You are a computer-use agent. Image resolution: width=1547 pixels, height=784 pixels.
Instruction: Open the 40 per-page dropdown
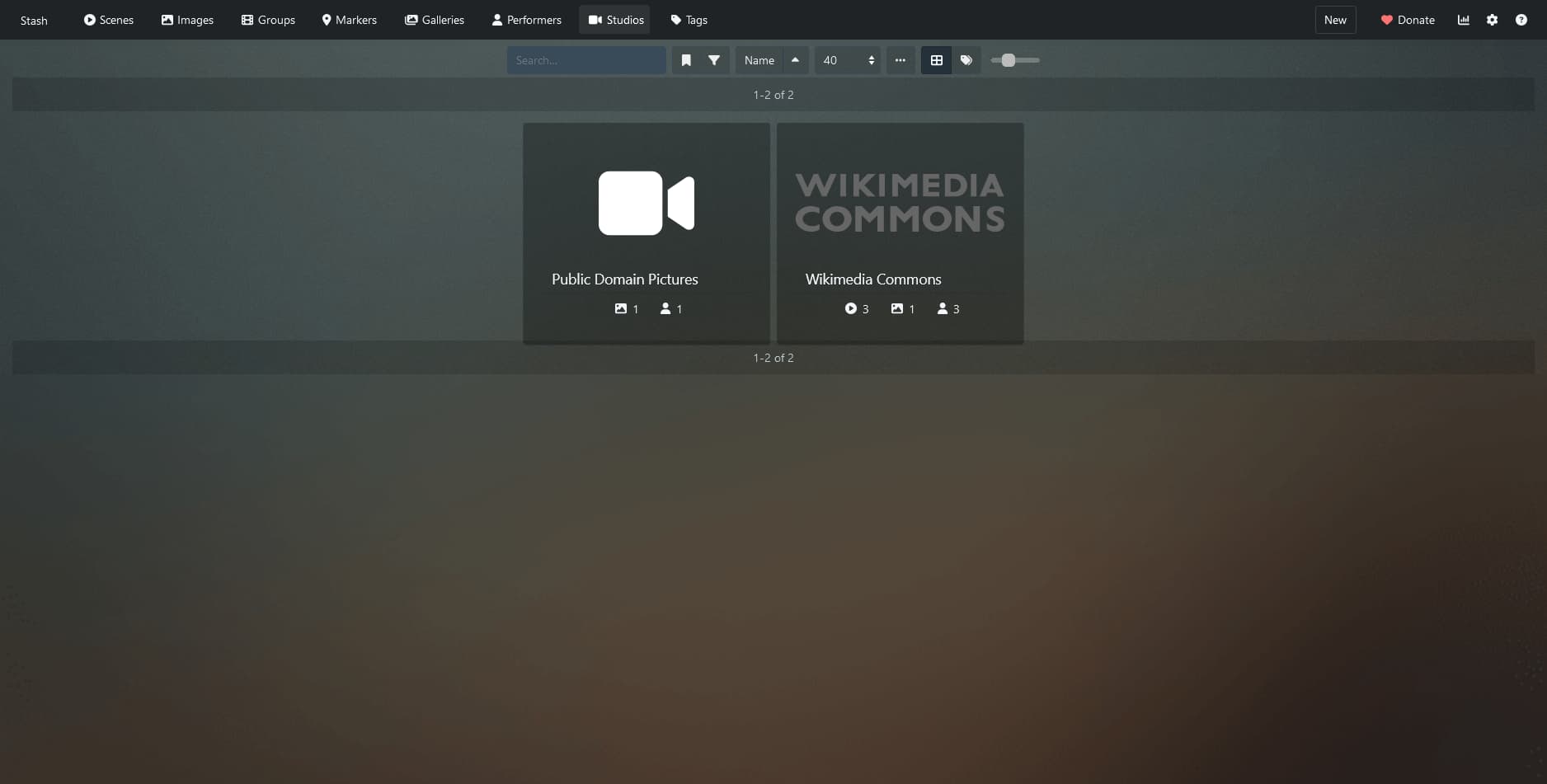pos(848,60)
